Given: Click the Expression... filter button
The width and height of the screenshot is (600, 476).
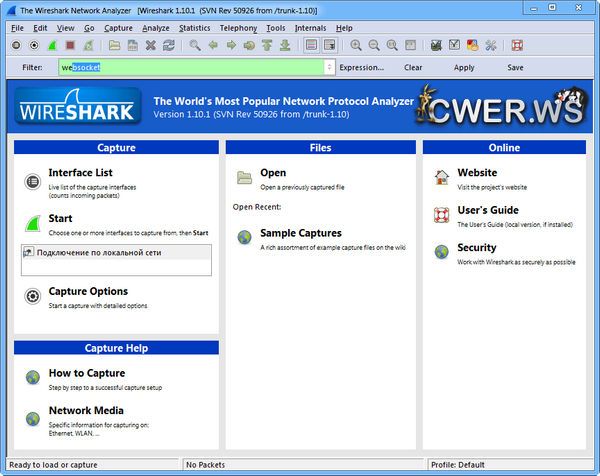Looking at the screenshot, I should click(x=361, y=67).
